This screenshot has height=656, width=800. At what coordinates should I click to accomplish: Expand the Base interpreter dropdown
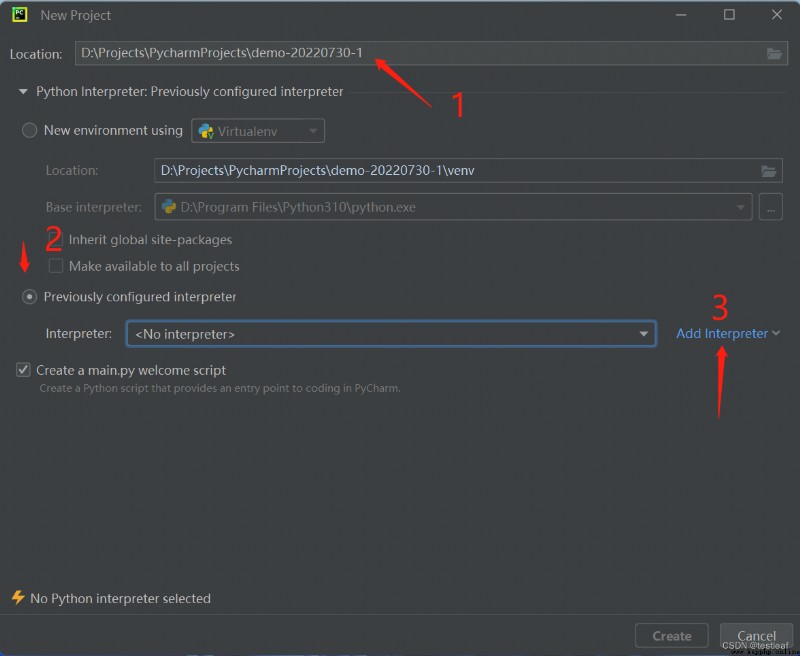[x=740, y=207]
